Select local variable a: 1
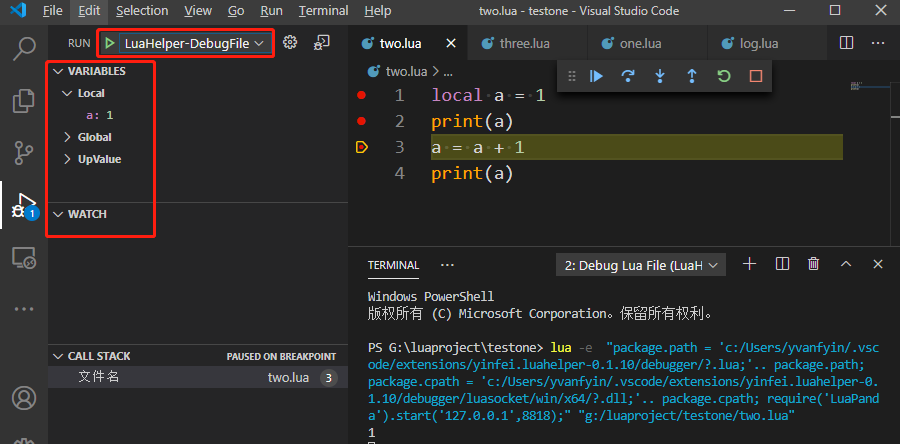The height and width of the screenshot is (444, 900). coord(100,115)
